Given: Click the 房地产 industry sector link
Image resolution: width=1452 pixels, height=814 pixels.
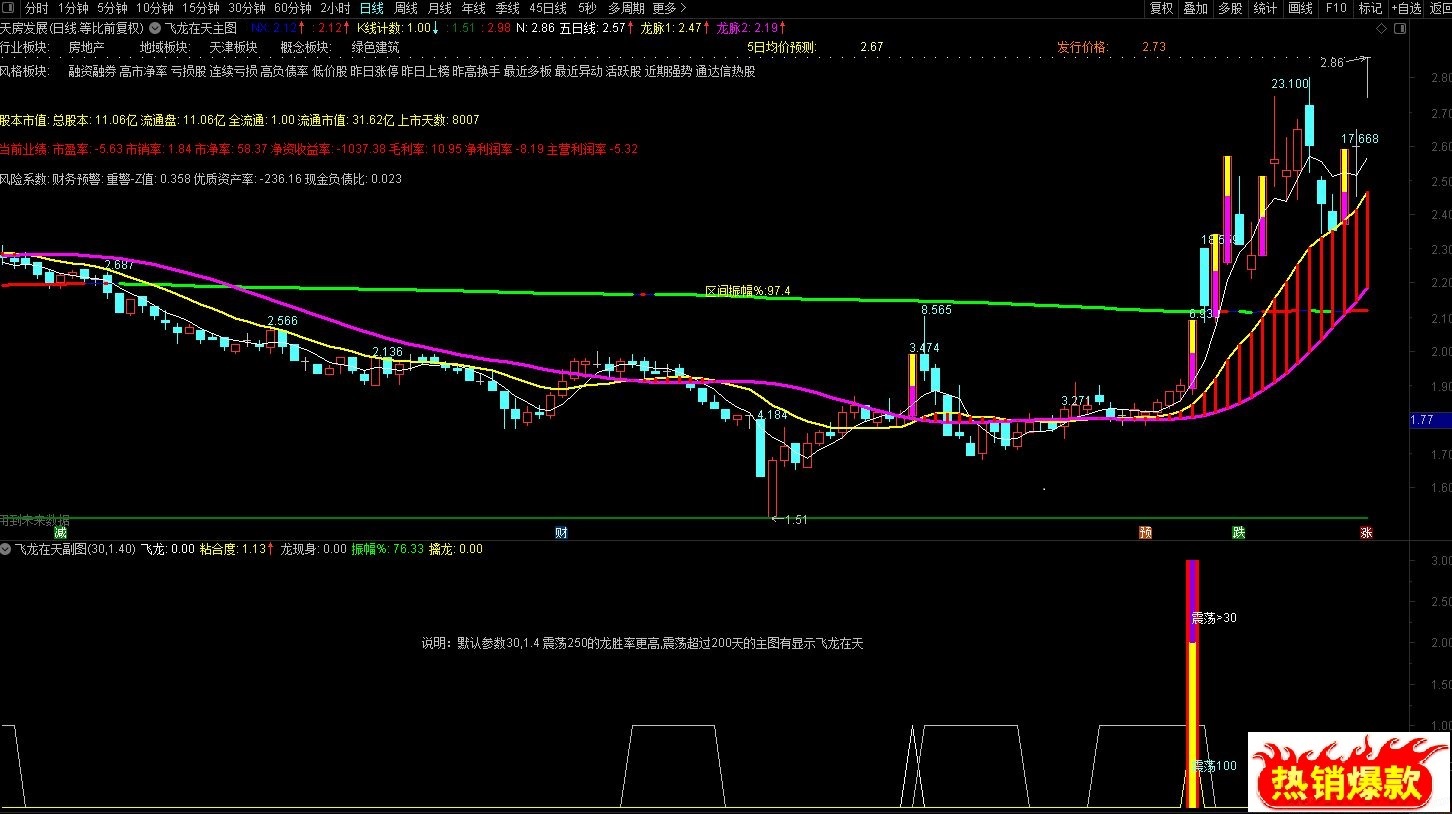Looking at the screenshot, I should tap(86, 47).
